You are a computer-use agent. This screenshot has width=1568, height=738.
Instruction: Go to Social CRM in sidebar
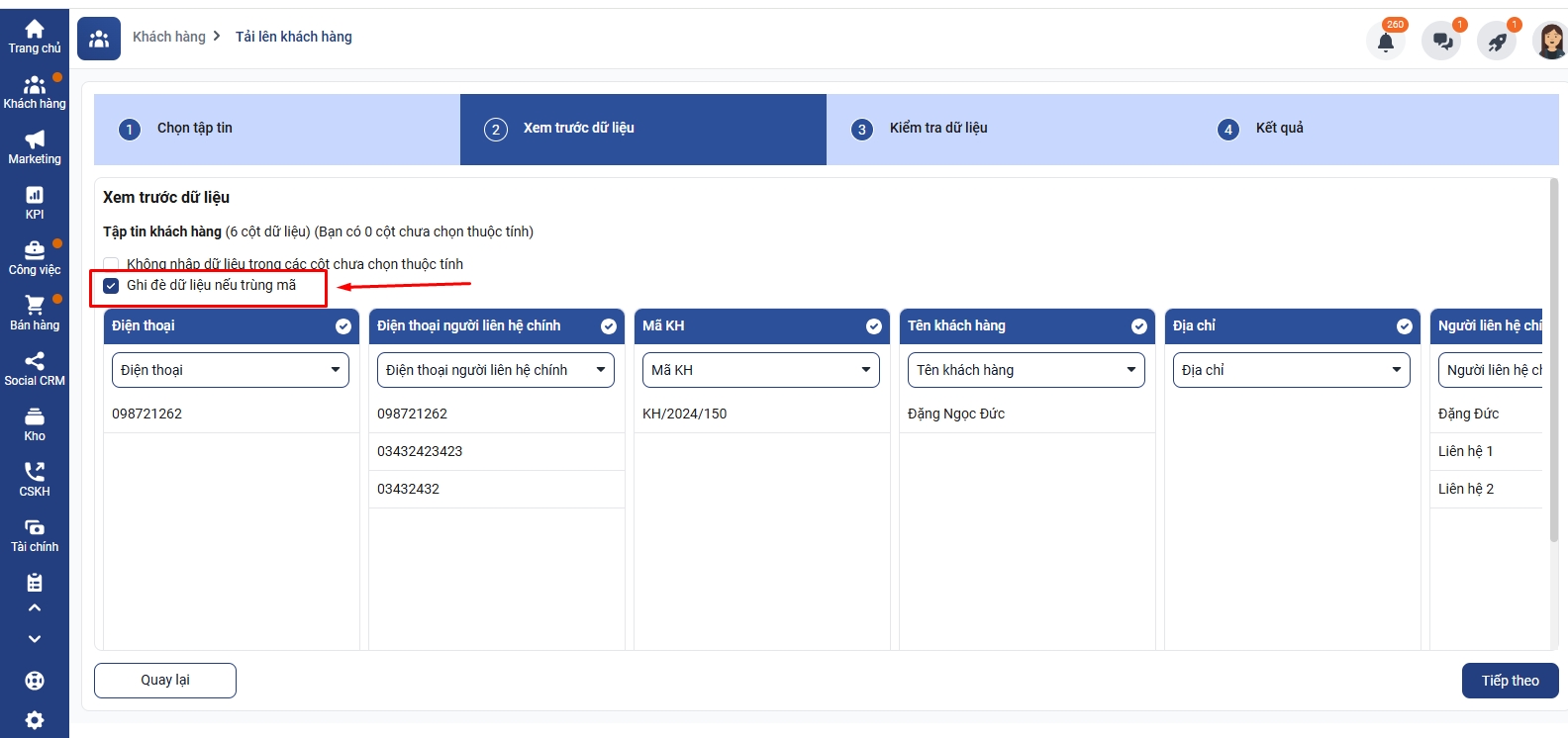coord(35,369)
